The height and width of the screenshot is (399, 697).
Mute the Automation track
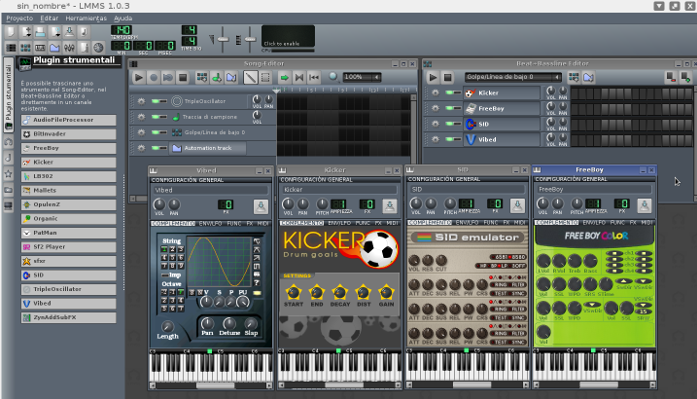click(x=155, y=148)
